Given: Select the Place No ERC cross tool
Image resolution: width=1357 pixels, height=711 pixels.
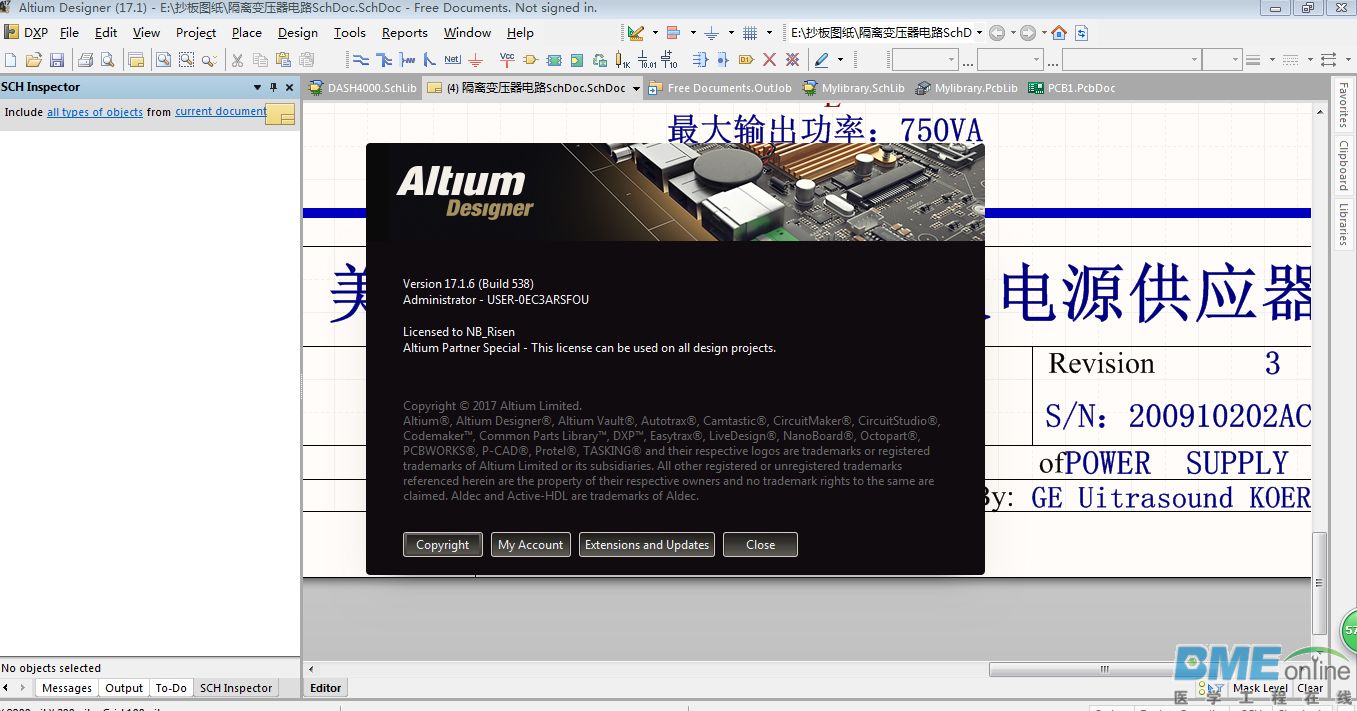Looking at the screenshot, I should [x=769, y=60].
